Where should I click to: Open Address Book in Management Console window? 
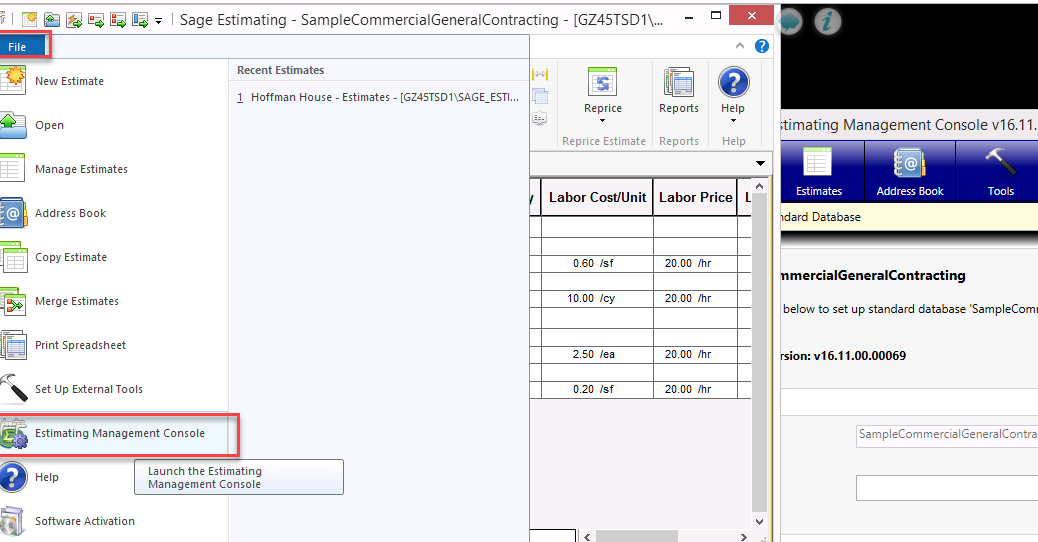click(910, 171)
